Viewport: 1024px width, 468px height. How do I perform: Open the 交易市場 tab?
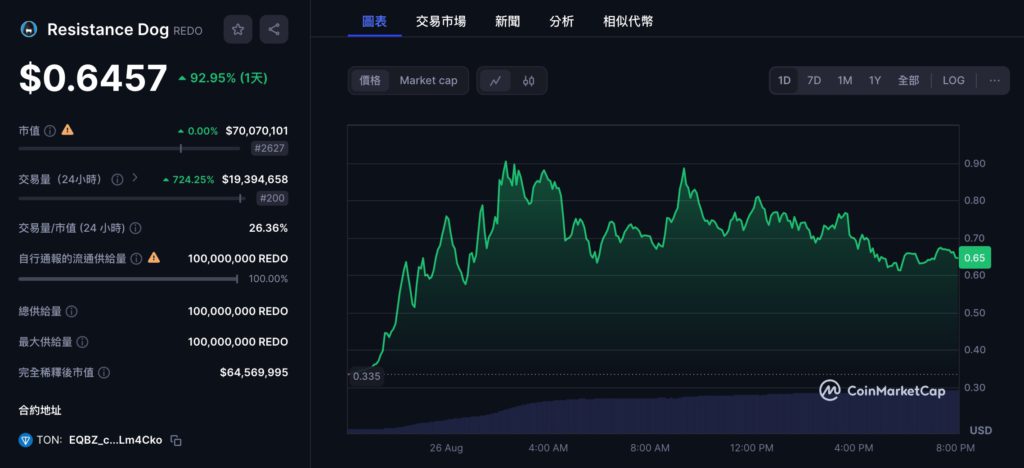pyautogui.click(x=441, y=22)
